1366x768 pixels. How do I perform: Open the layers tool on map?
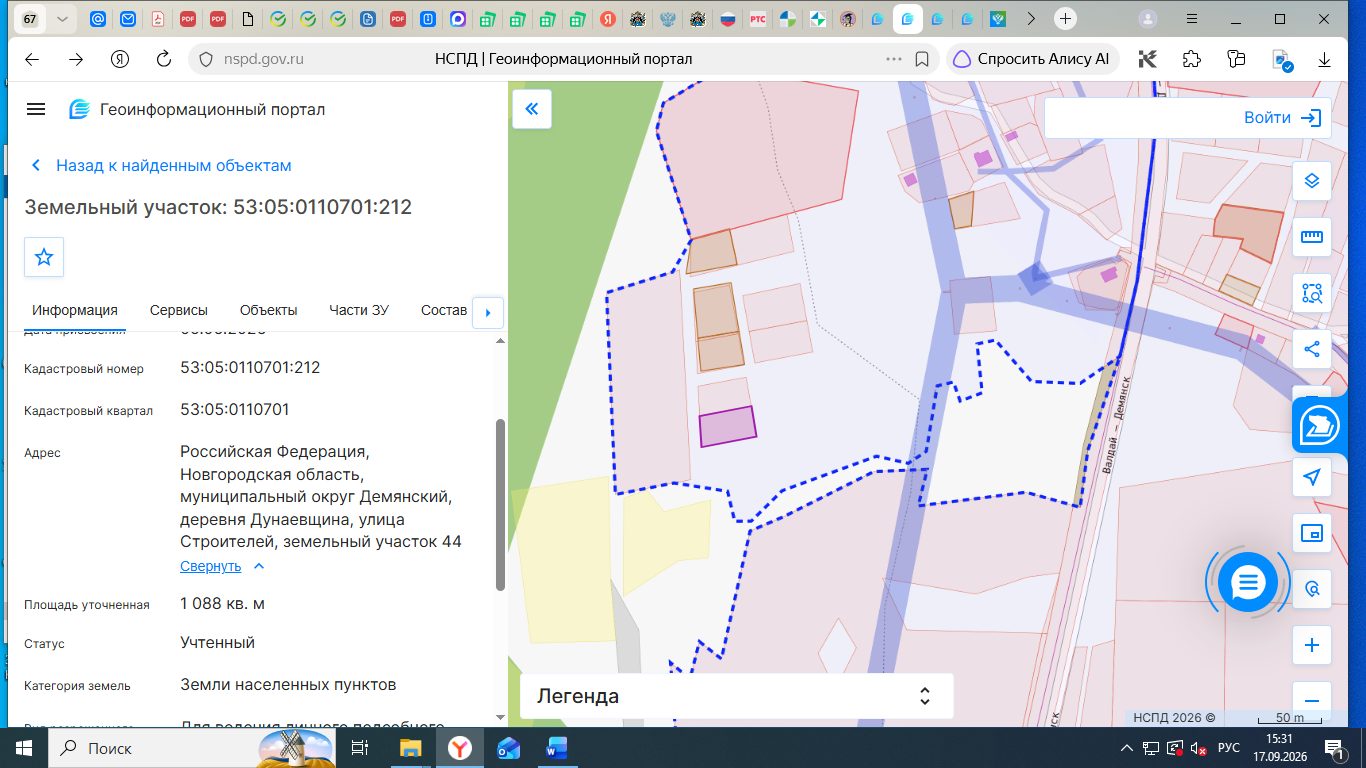[1312, 181]
